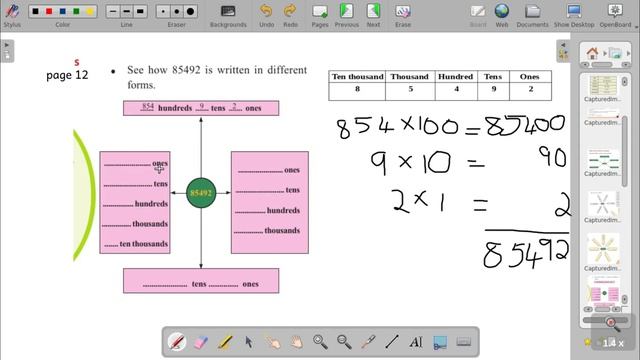
Task: Select the Laser Pointer tool
Action: (368, 342)
